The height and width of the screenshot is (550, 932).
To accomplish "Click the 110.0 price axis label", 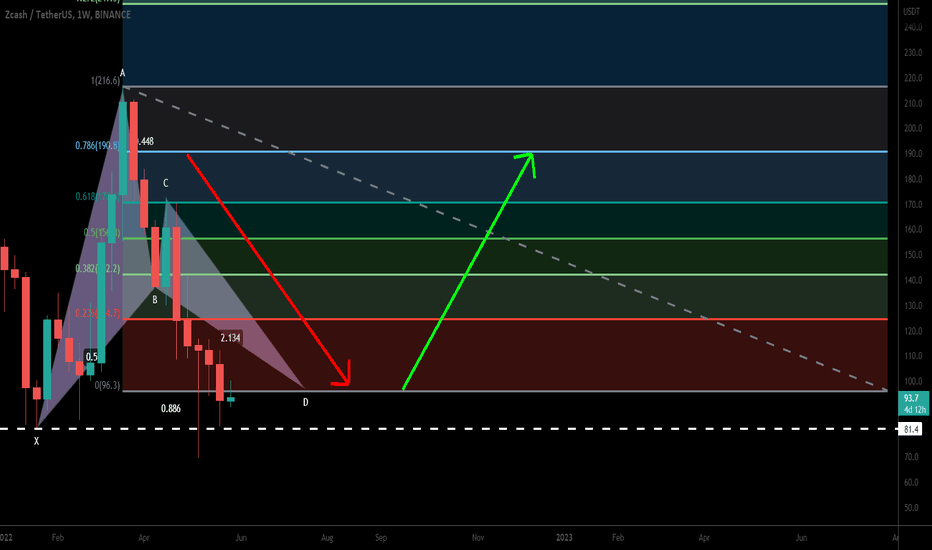I will [x=913, y=356].
